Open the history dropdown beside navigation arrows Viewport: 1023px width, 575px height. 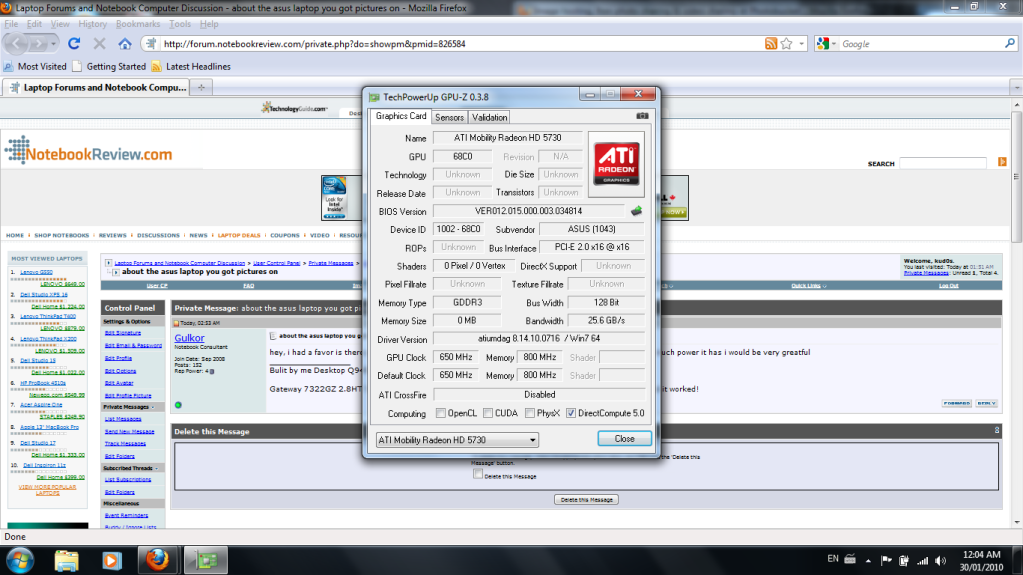click(53, 44)
